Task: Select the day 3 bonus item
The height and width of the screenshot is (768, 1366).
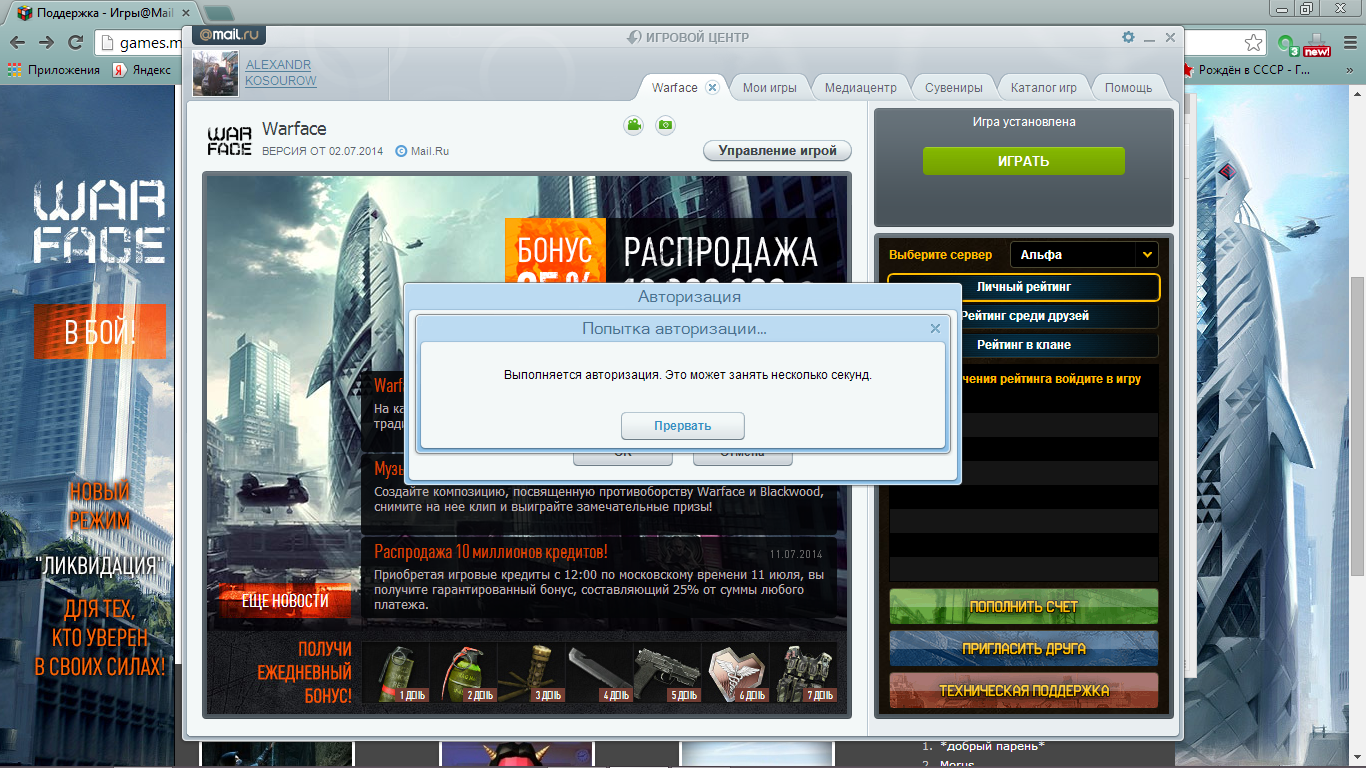Action: point(531,671)
